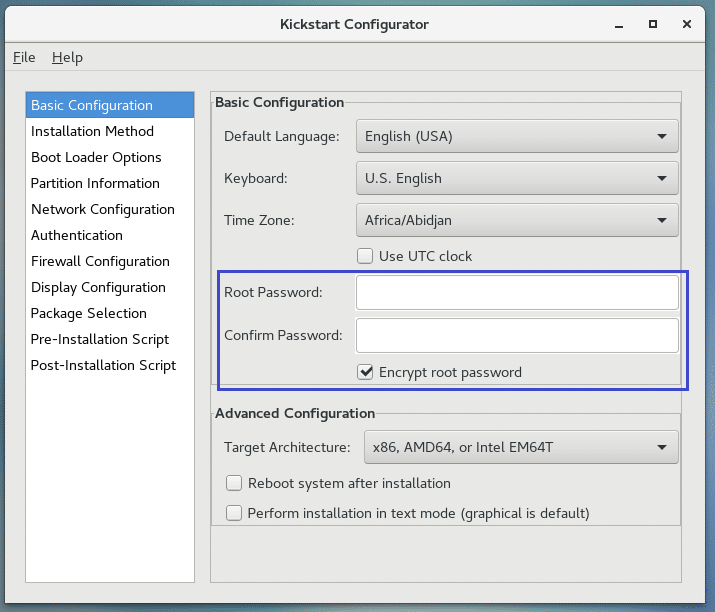715x612 pixels.
Task: Open the Target Architecture combo box
Action: click(520, 447)
